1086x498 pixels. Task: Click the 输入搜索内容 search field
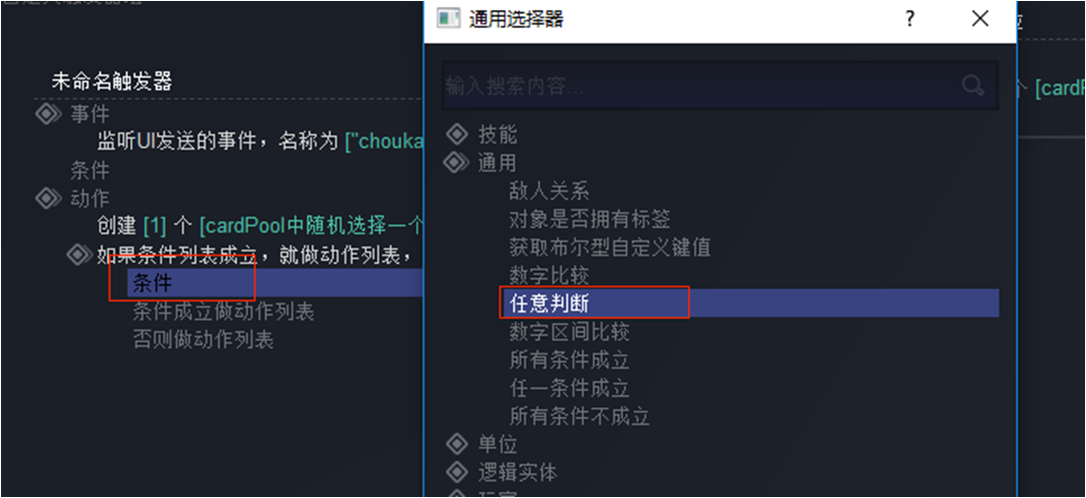point(720,86)
